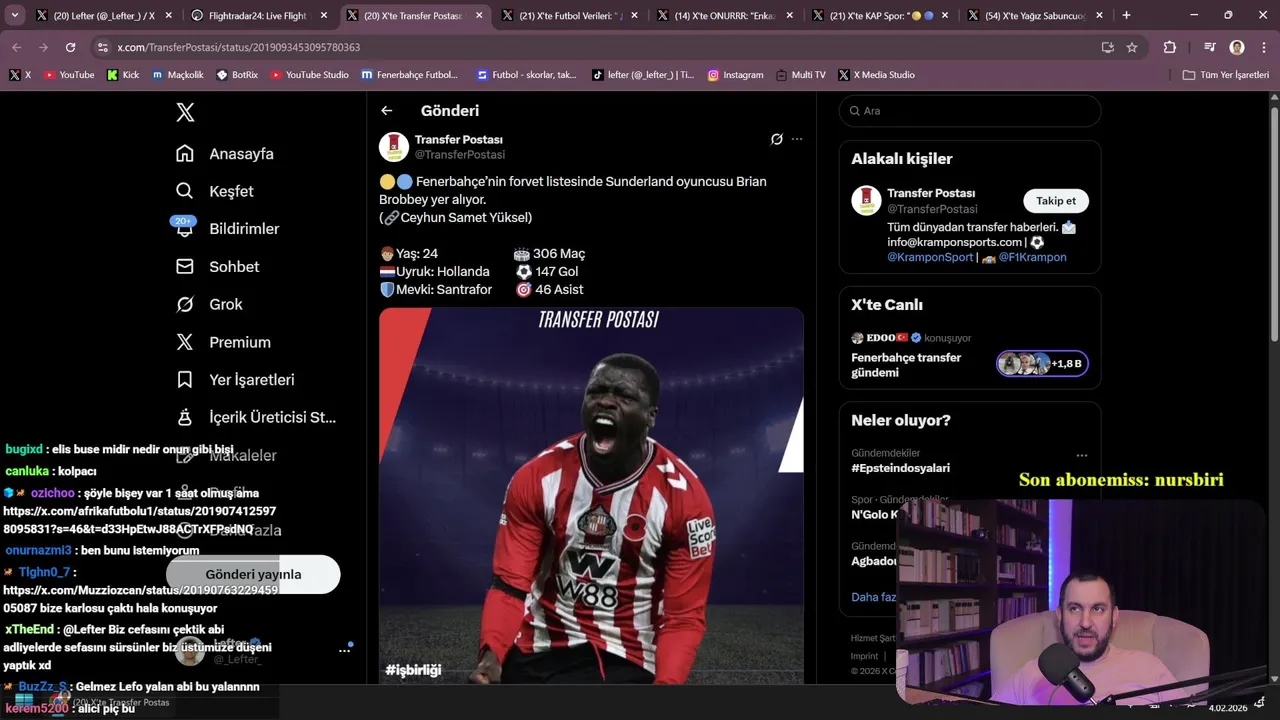Bookmark this page star icon
1280x720 pixels.
coord(1132,47)
